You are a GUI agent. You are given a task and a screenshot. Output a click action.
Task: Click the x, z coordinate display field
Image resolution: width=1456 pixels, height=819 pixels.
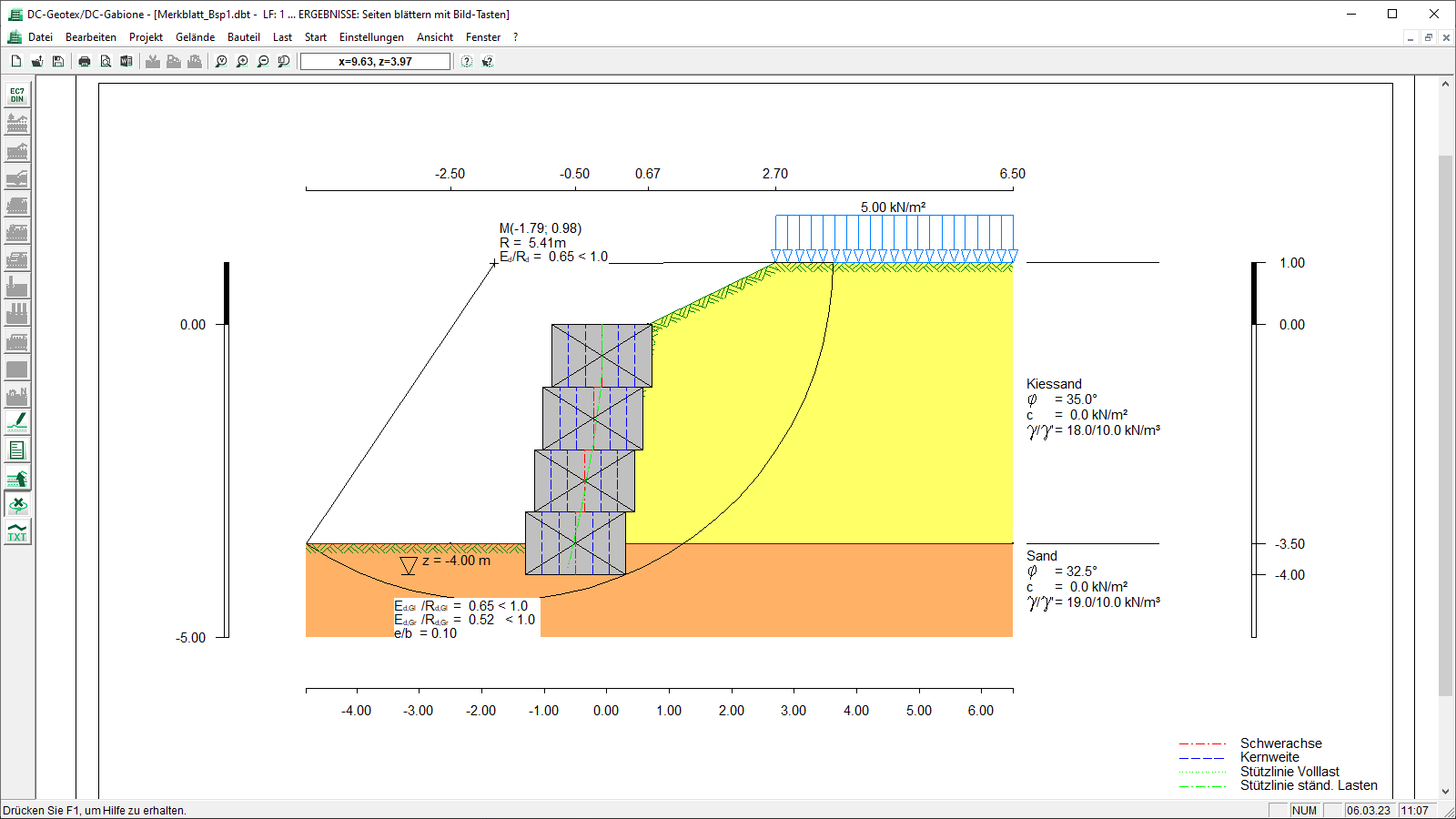pyautogui.click(x=375, y=62)
